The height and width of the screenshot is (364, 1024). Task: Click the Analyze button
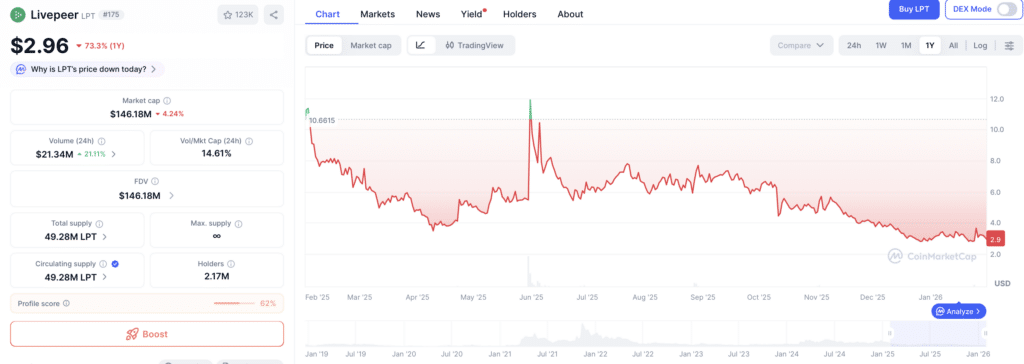point(959,312)
